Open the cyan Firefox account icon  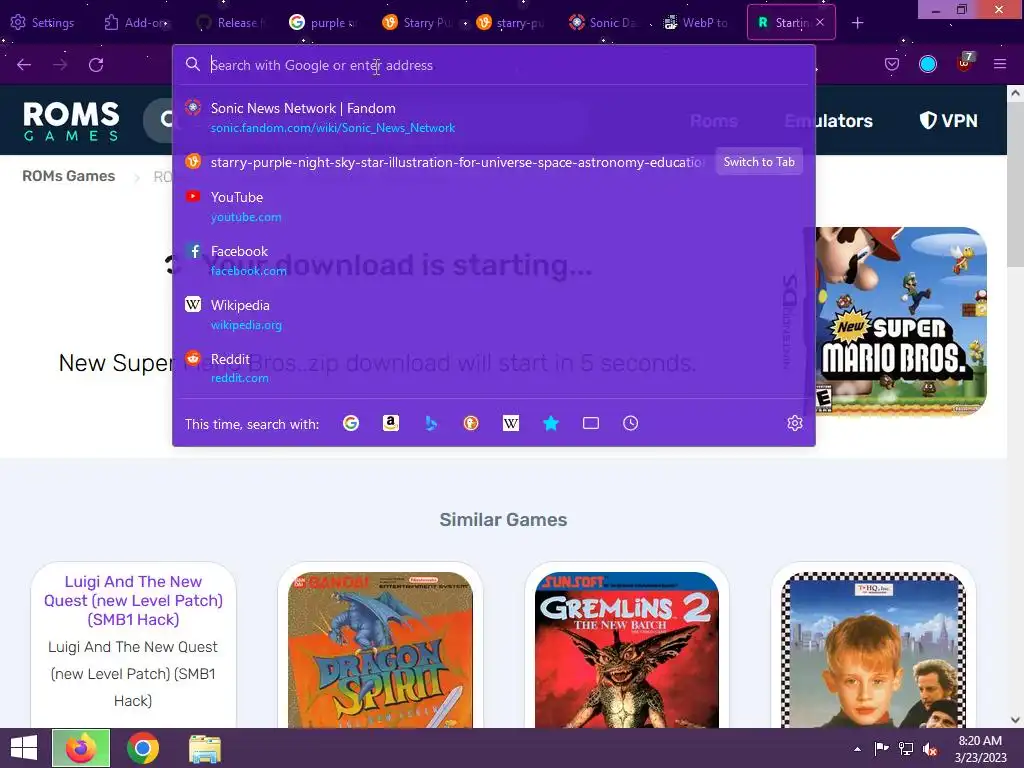point(927,64)
